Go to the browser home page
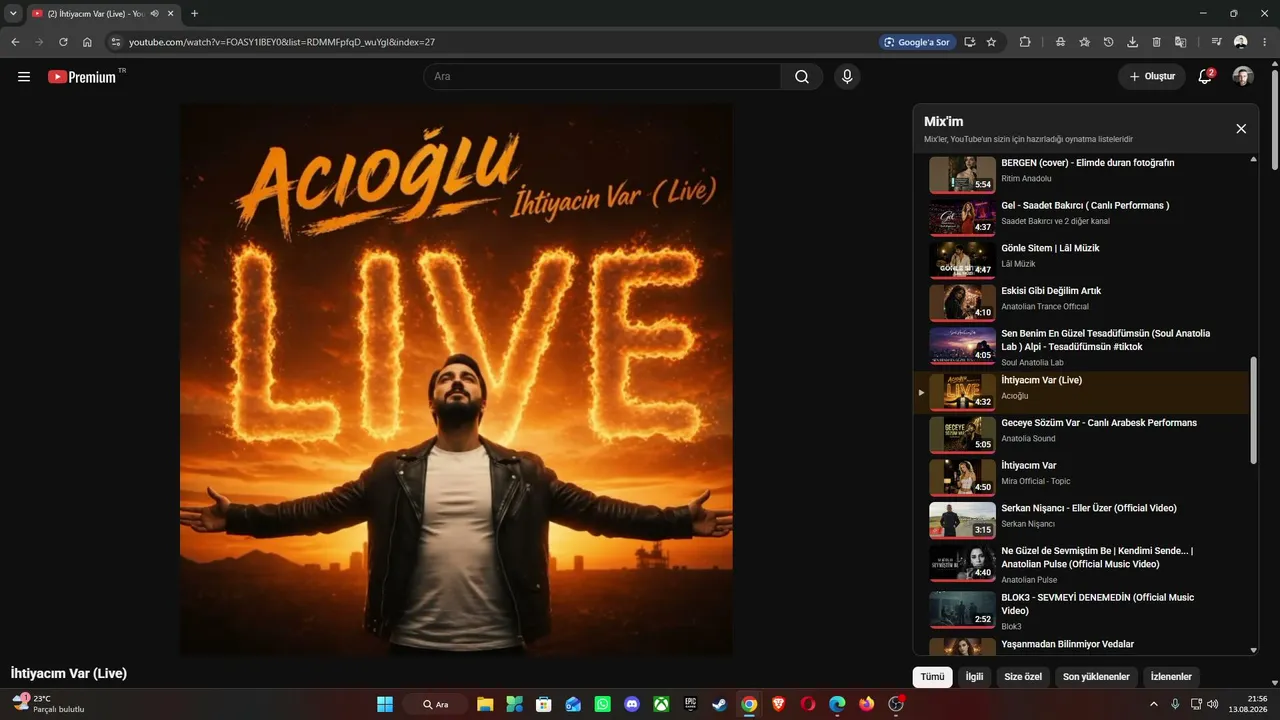Viewport: 1280px width, 720px height. (x=88, y=42)
